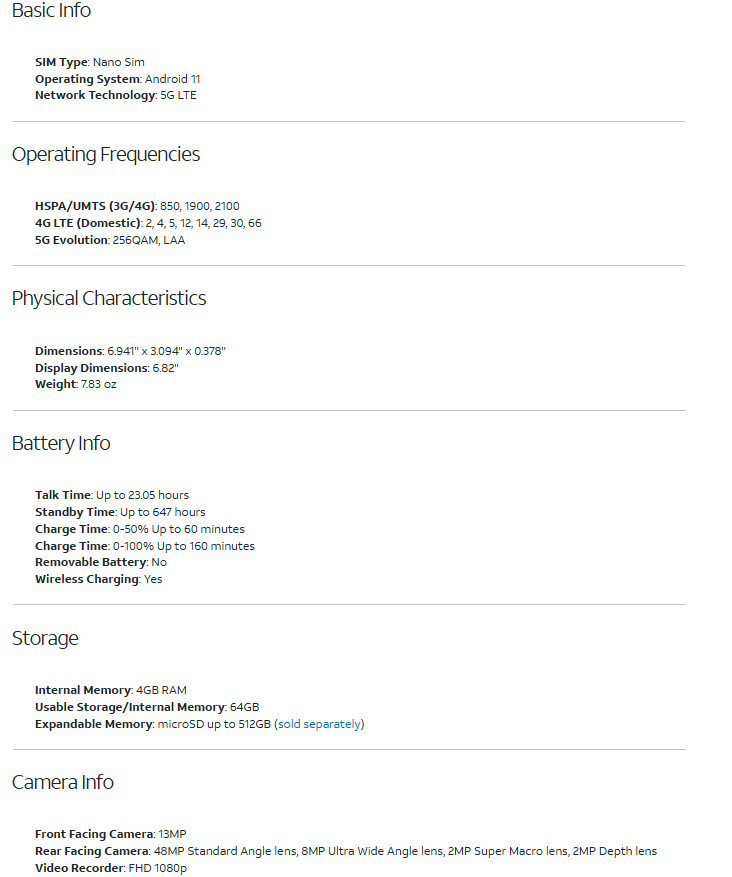Viewport: 732px width, 877px height.
Task: Select the Operating Frequencies heading
Action: (x=106, y=154)
